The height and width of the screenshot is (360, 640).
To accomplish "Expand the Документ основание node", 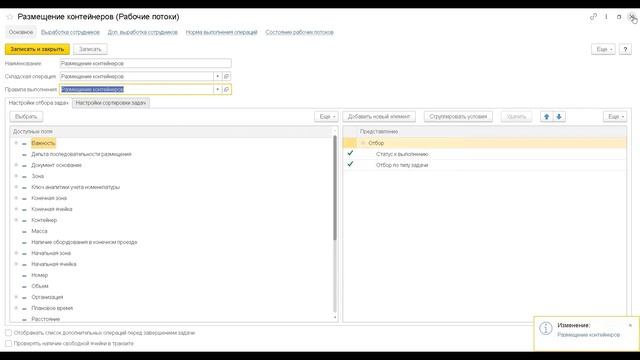I will click(x=16, y=165).
